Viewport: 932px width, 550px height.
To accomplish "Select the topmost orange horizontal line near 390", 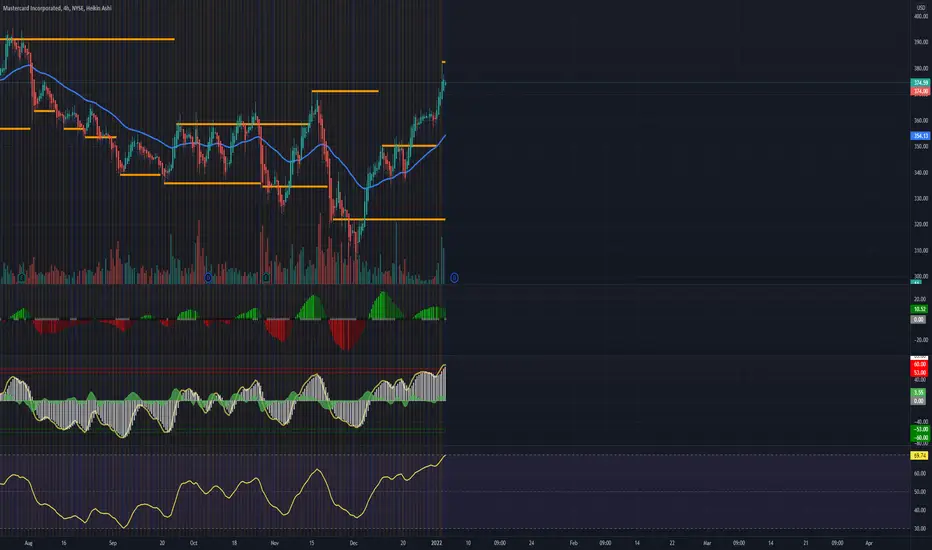I will 87,39.
